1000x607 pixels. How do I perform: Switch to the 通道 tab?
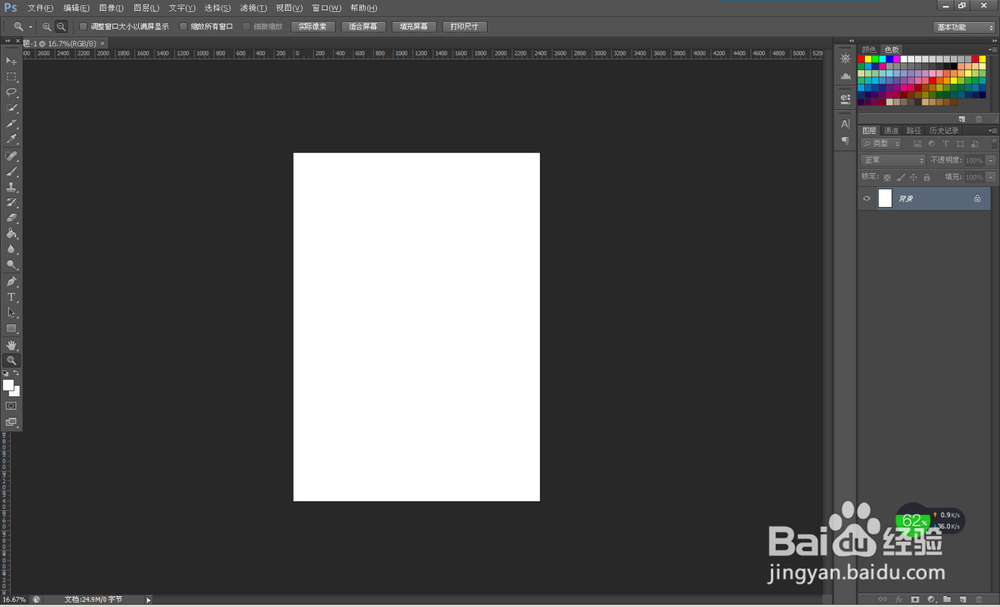coord(890,130)
